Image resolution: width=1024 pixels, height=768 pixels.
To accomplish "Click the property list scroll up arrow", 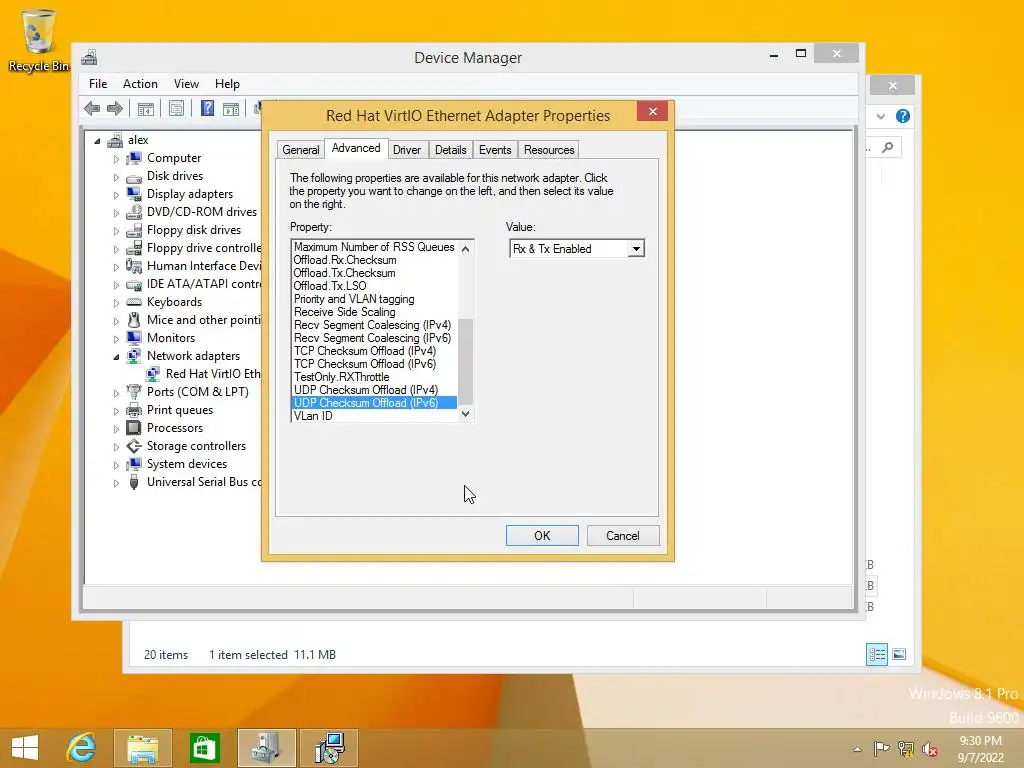I will (466, 248).
